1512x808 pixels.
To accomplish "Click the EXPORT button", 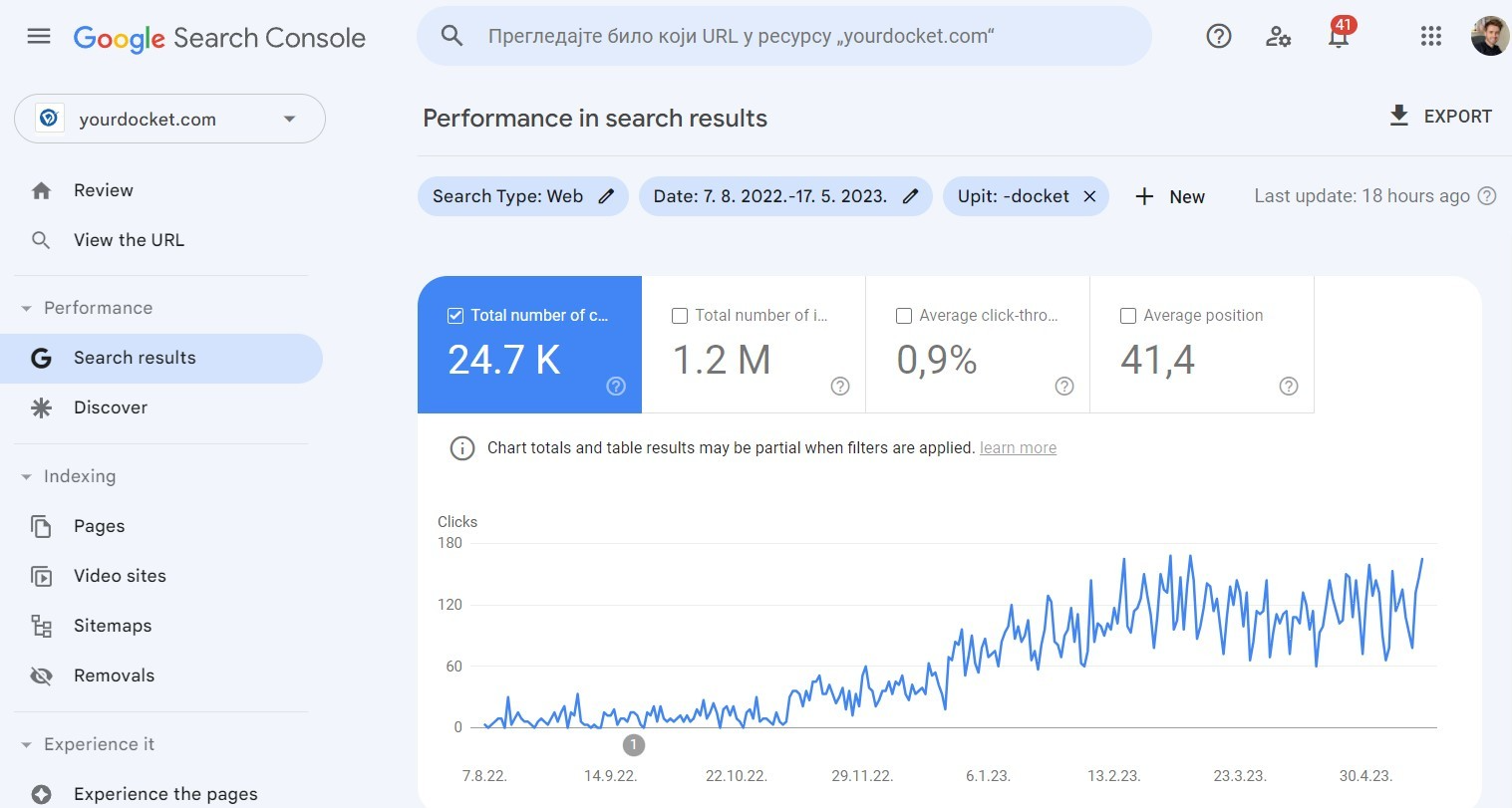I will [x=1440, y=117].
